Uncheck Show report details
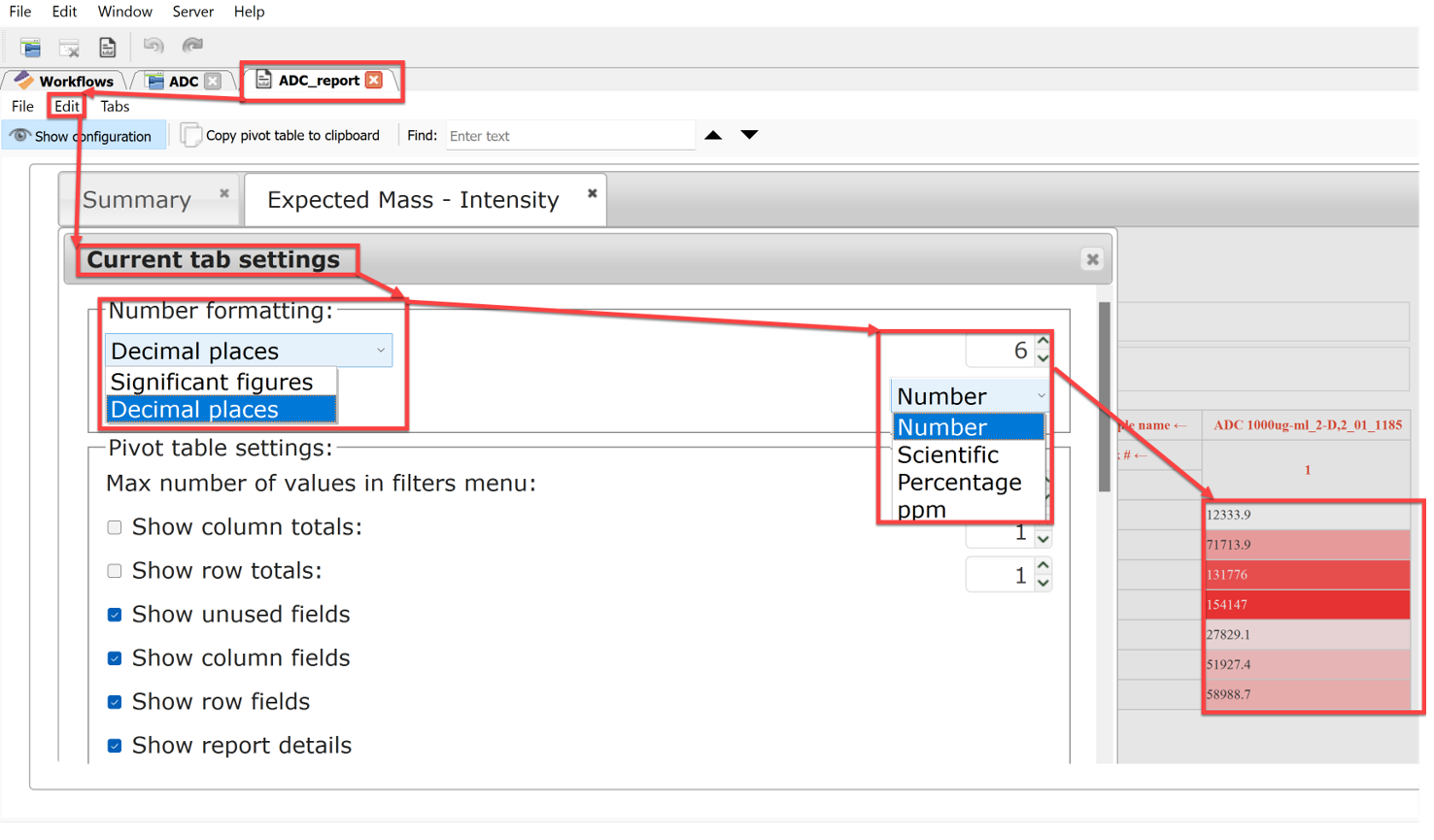This screenshot has width=1434, height=840. click(x=115, y=746)
